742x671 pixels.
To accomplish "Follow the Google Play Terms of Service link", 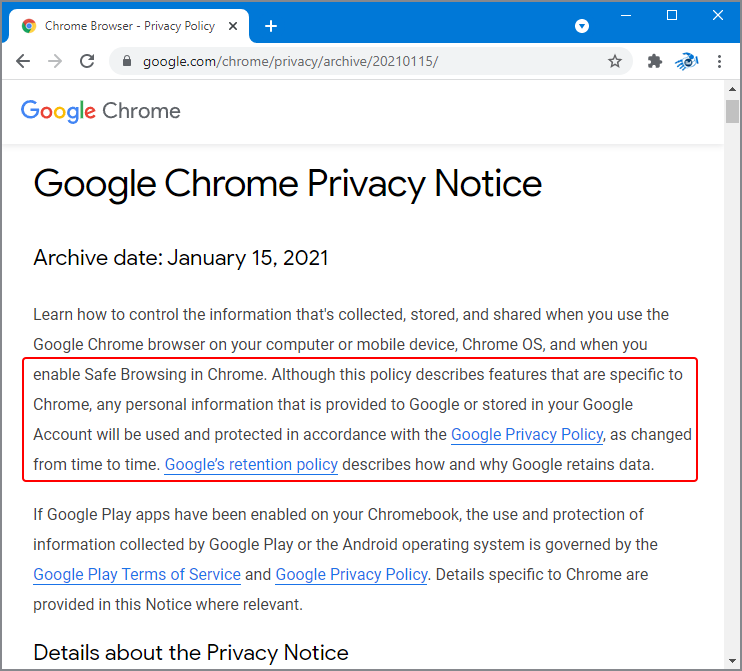I will [137, 574].
